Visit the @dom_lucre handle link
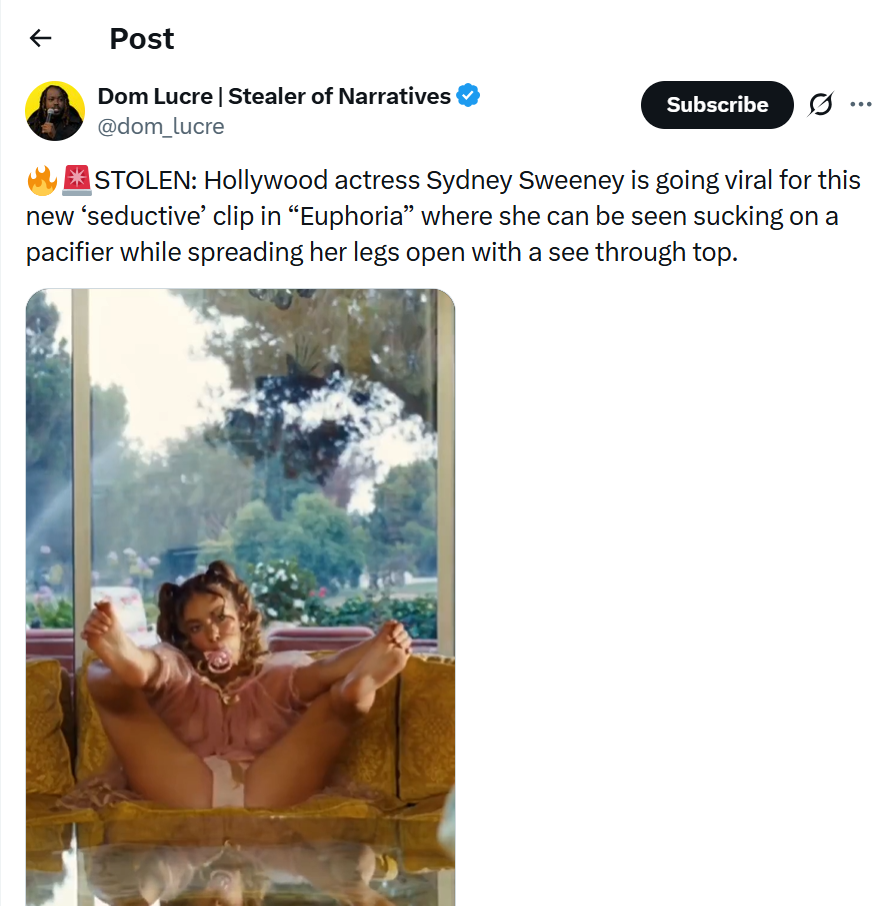Viewport: 885px width, 906px height. pyautogui.click(x=161, y=126)
